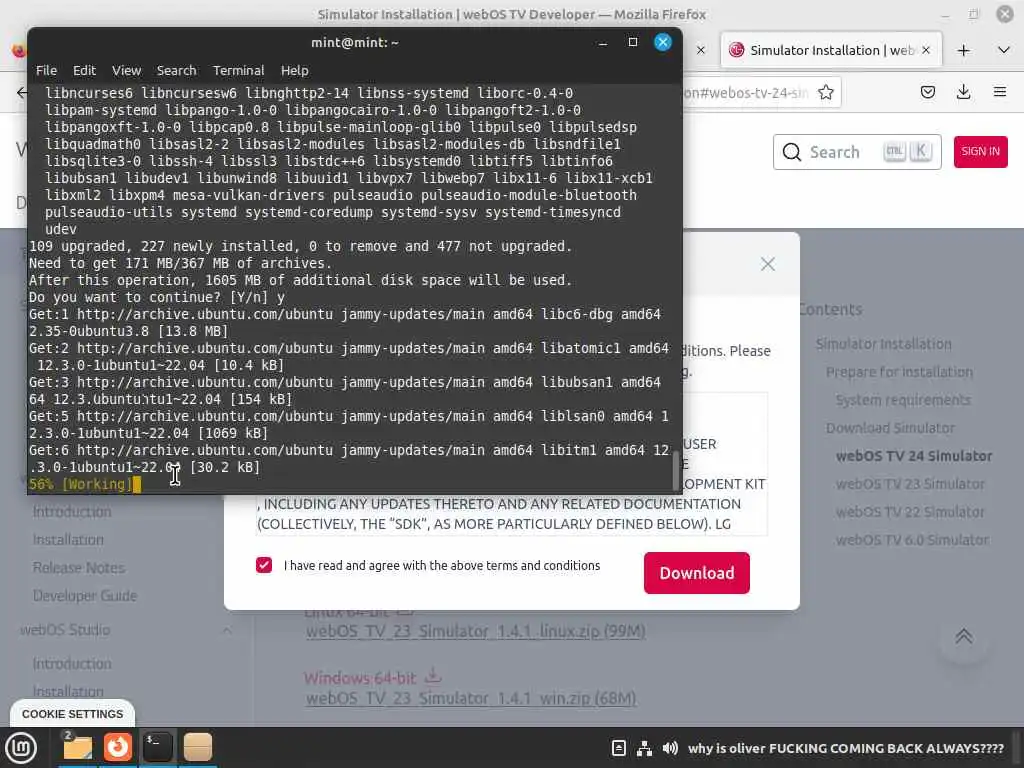Image resolution: width=1024 pixels, height=768 pixels.
Task: Click the terminal title bar mint@mint
Action: [355, 42]
